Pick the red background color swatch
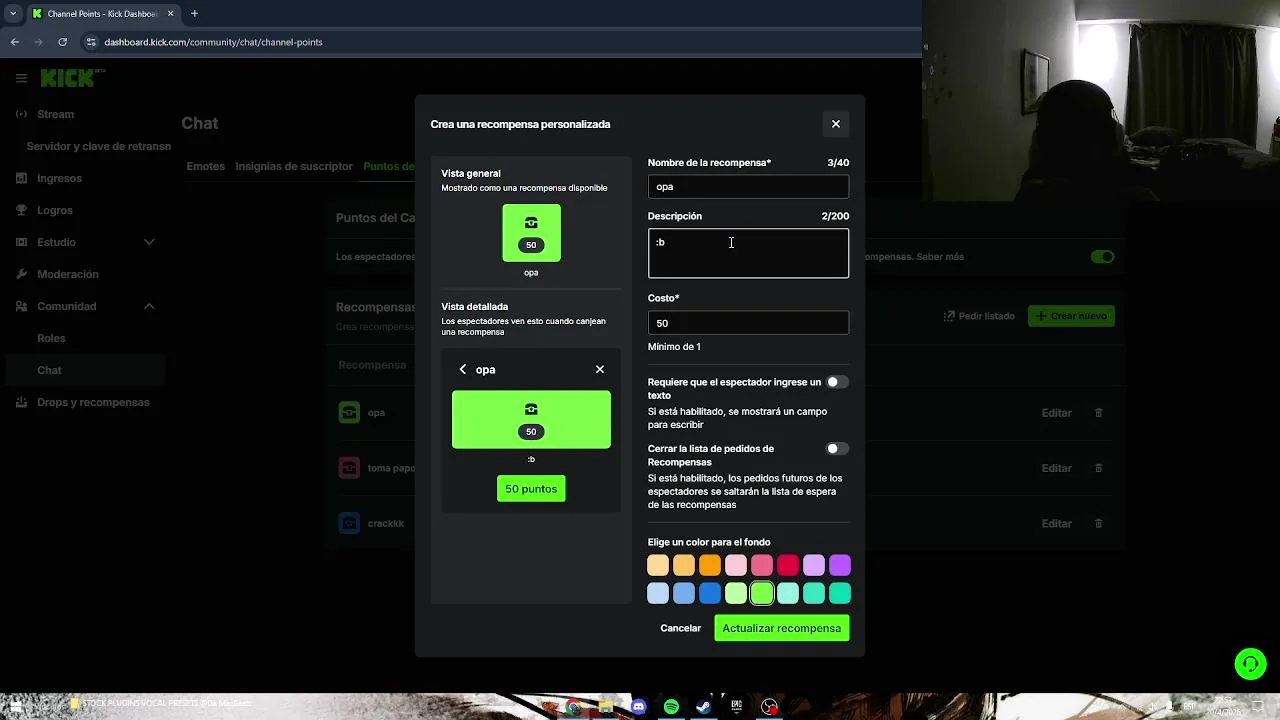Image resolution: width=1280 pixels, height=720 pixels. 788,566
